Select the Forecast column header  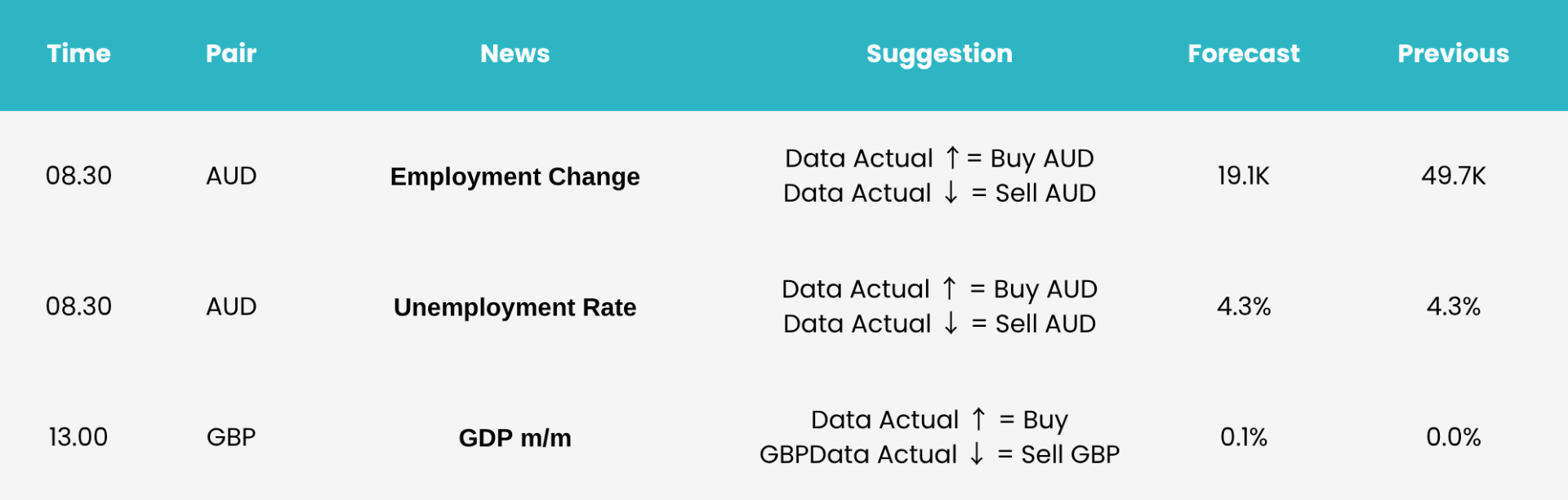point(1243,54)
